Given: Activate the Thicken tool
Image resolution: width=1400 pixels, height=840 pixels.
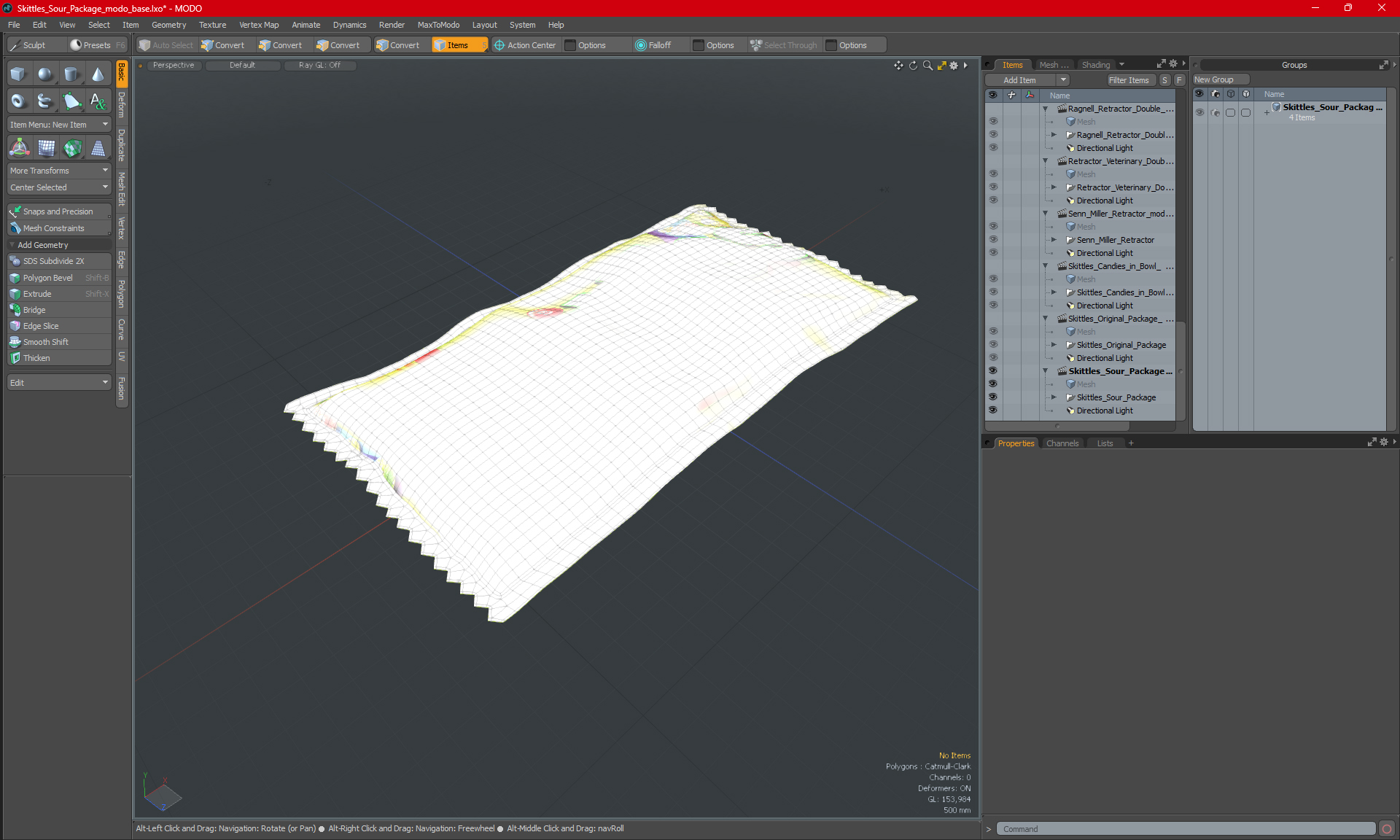Looking at the screenshot, I should click(59, 358).
